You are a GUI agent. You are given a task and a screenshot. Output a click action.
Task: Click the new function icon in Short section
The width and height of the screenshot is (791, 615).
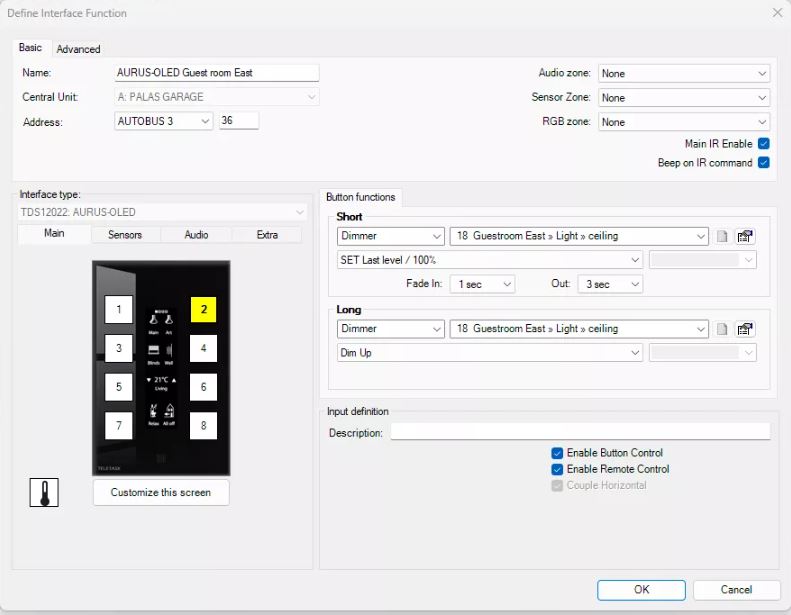tap(722, 237)
